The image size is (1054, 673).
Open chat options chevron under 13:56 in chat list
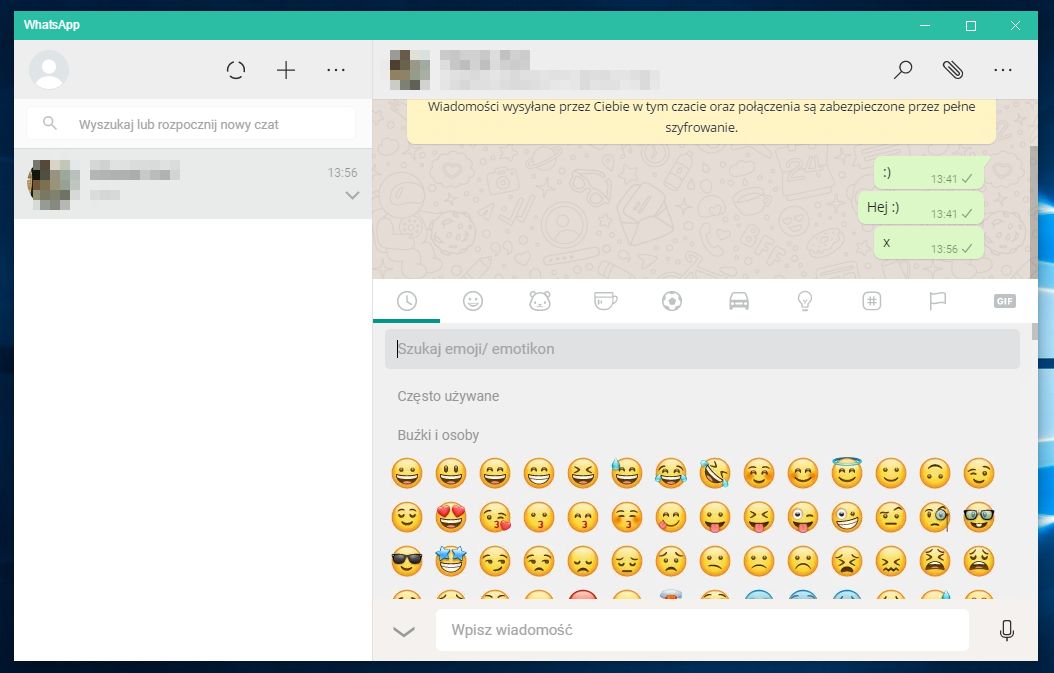pos(352,195)
